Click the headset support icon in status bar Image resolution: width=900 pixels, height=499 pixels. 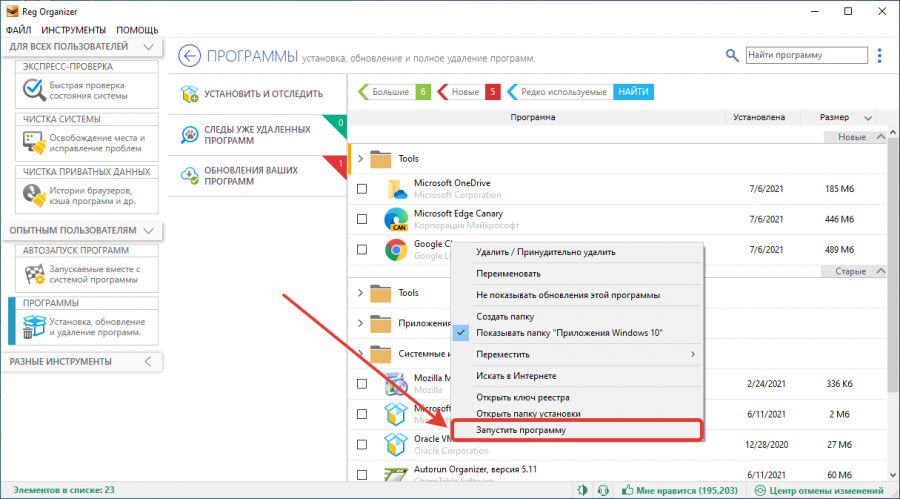click(603, 490)
